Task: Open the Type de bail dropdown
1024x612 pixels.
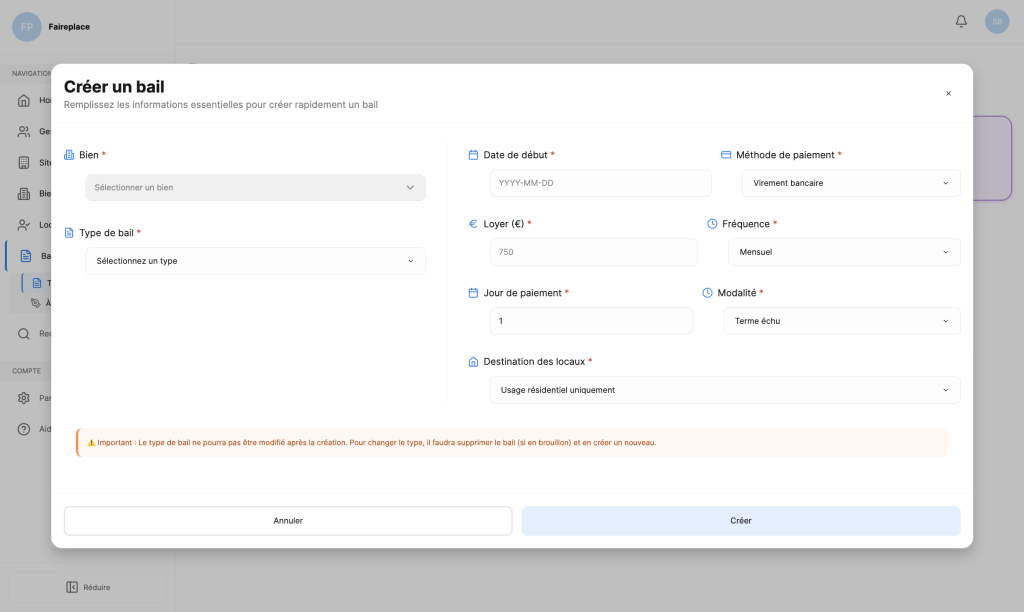Action: (255, 261)
